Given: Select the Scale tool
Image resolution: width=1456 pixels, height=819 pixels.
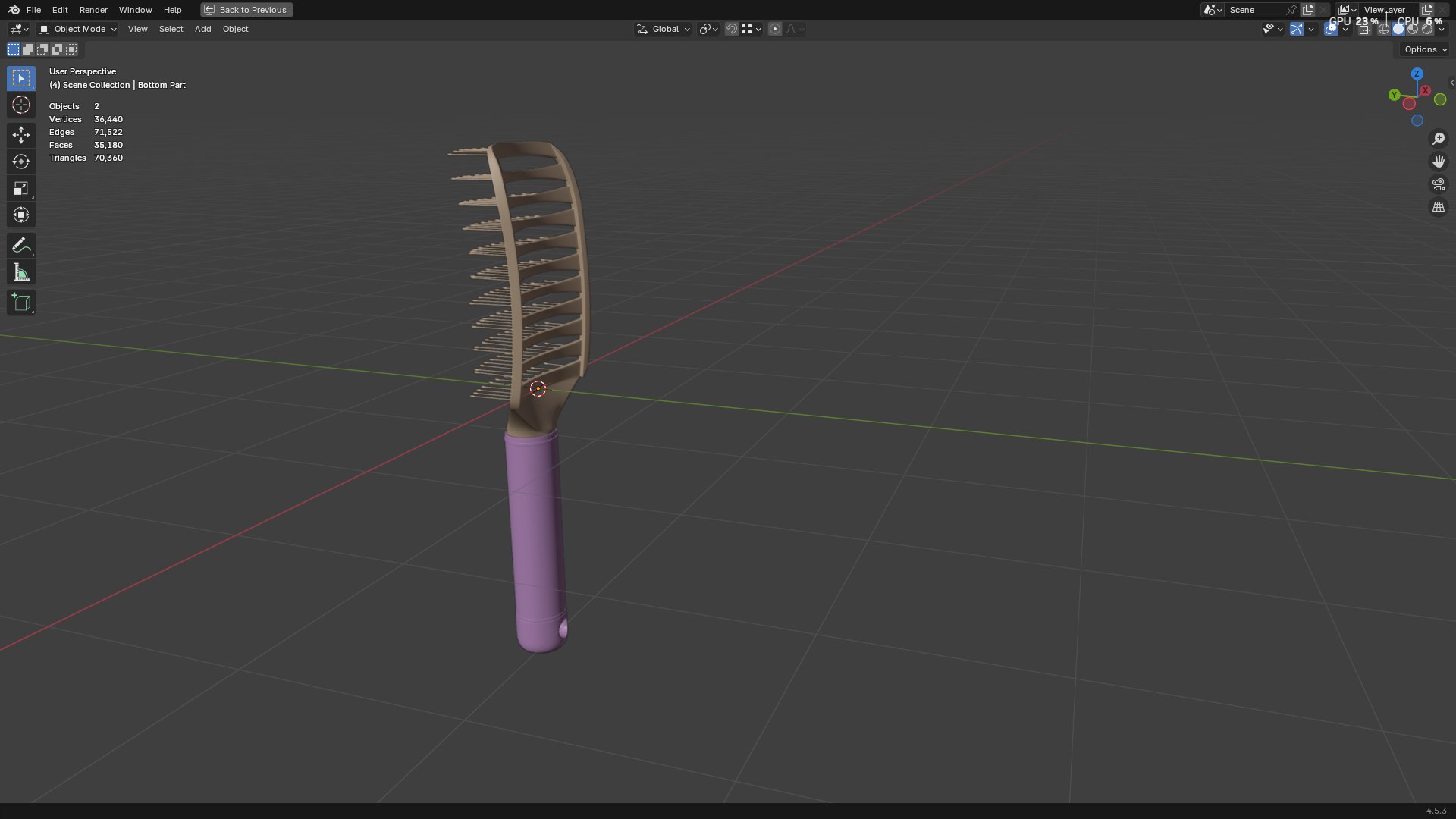Looking at the screenshot, I should (x=20, y=188).
